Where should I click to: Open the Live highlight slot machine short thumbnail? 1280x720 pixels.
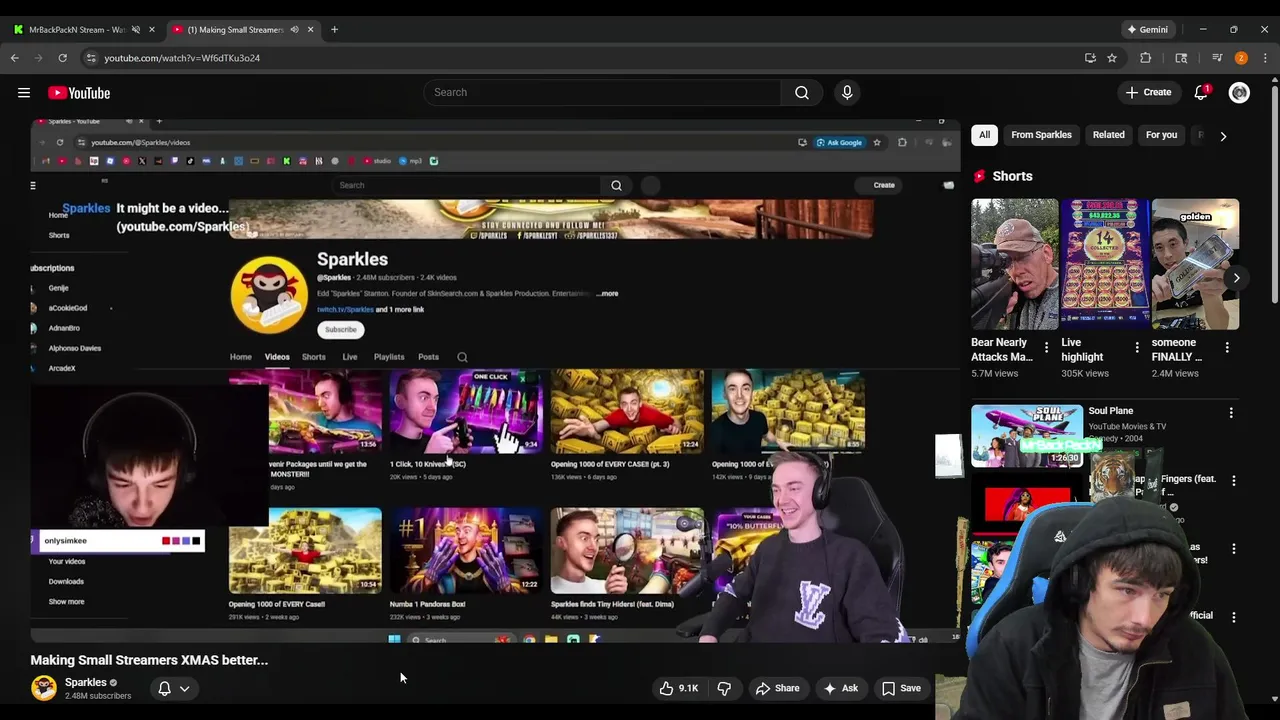coord(1105,264)
